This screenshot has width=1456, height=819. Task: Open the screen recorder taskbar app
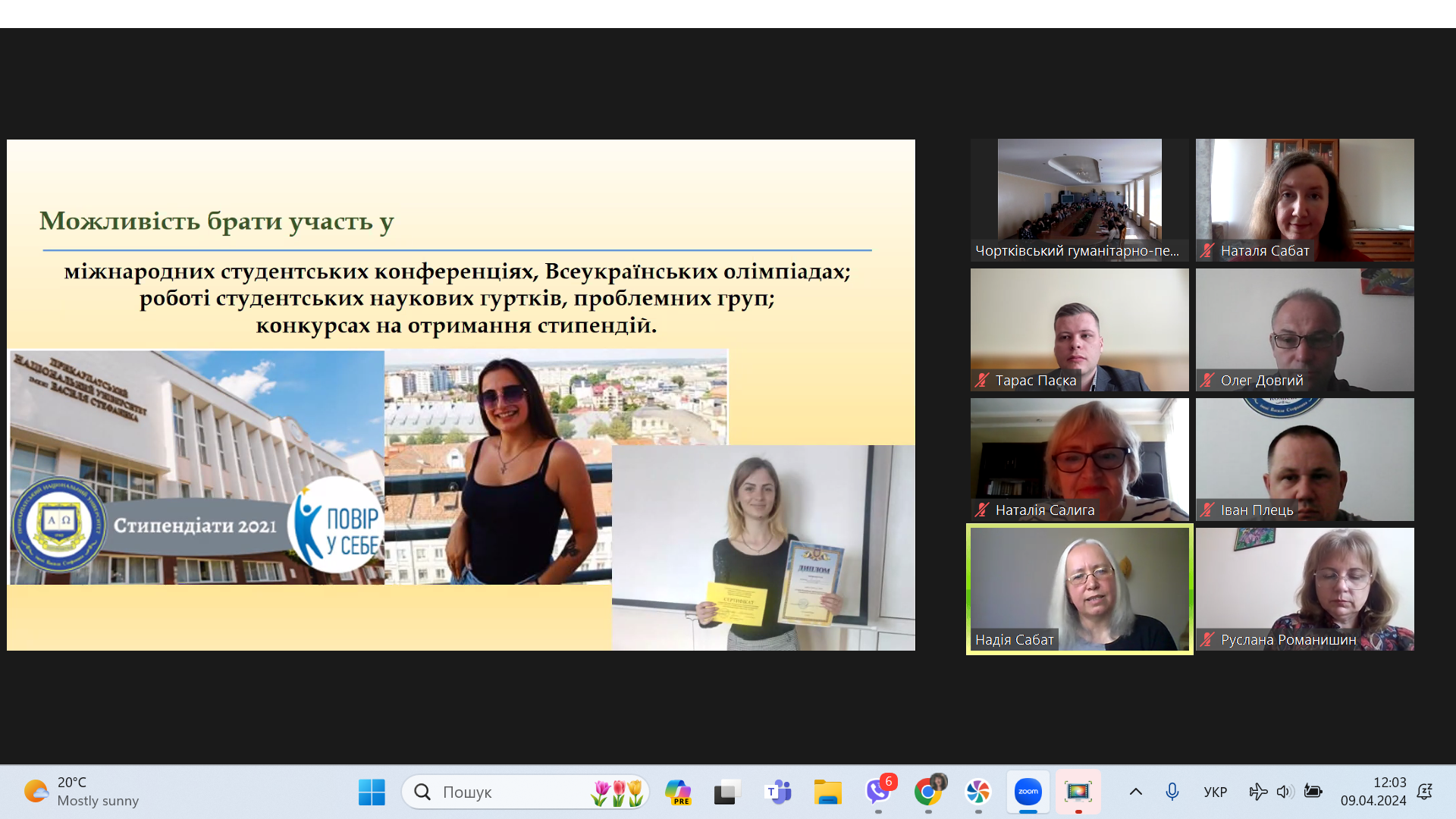[x=1078, y=792]
